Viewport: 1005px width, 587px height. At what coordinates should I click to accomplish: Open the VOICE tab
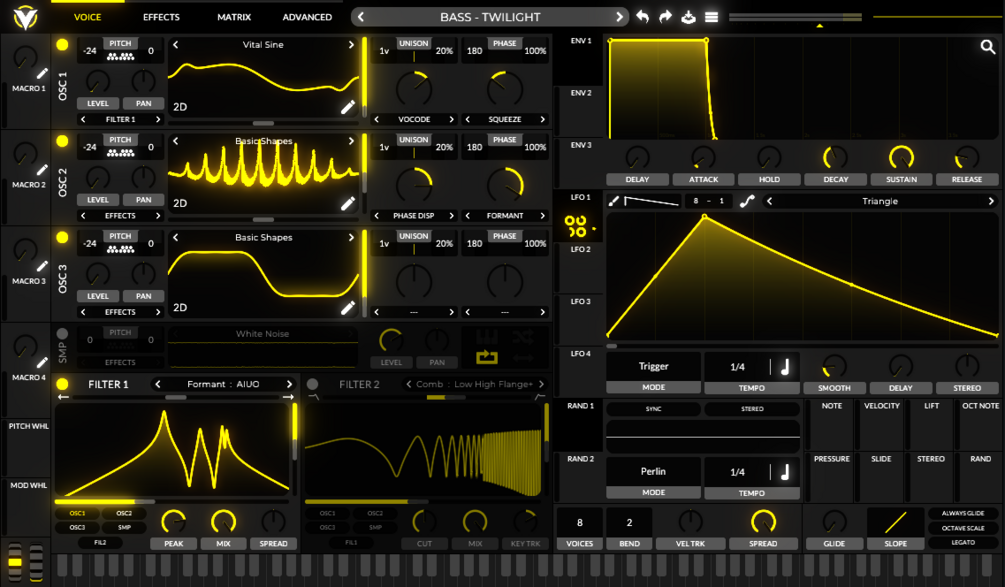[88, 17]
